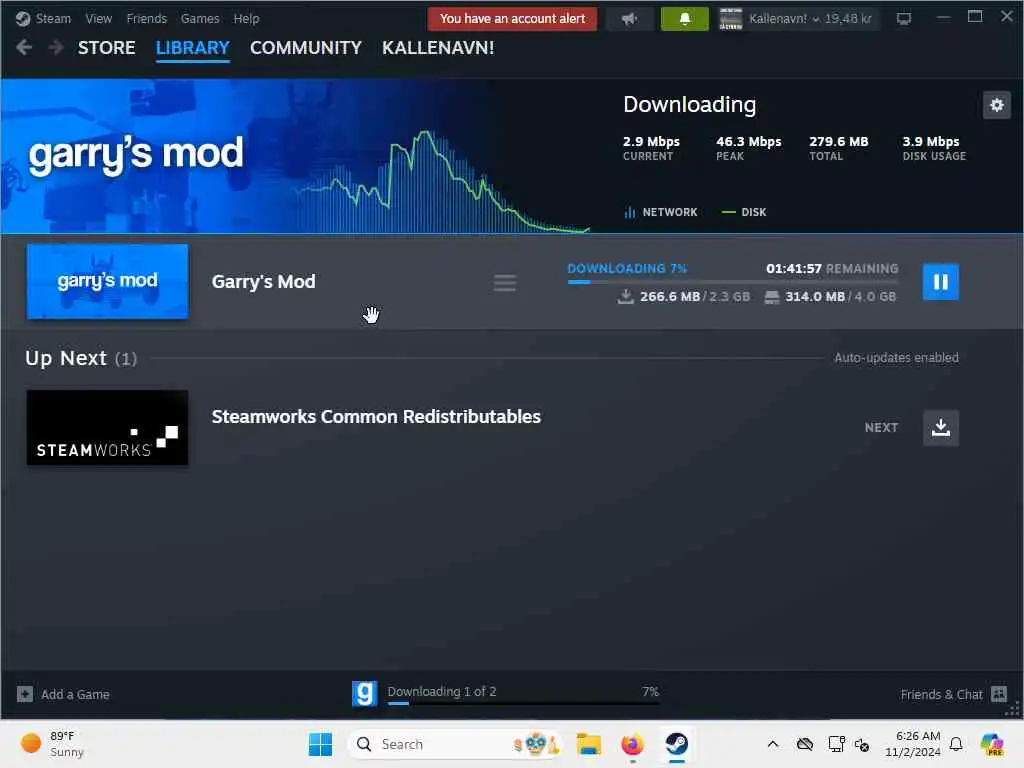Open the Windows Start menu
Viewport: 1024px width, 768px height.
point(320,744)
